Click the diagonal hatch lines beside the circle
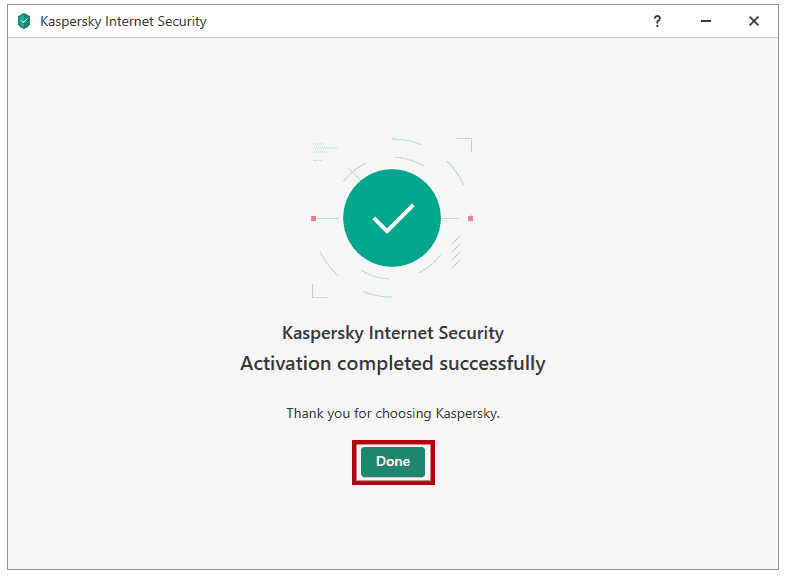 [455, 251]
